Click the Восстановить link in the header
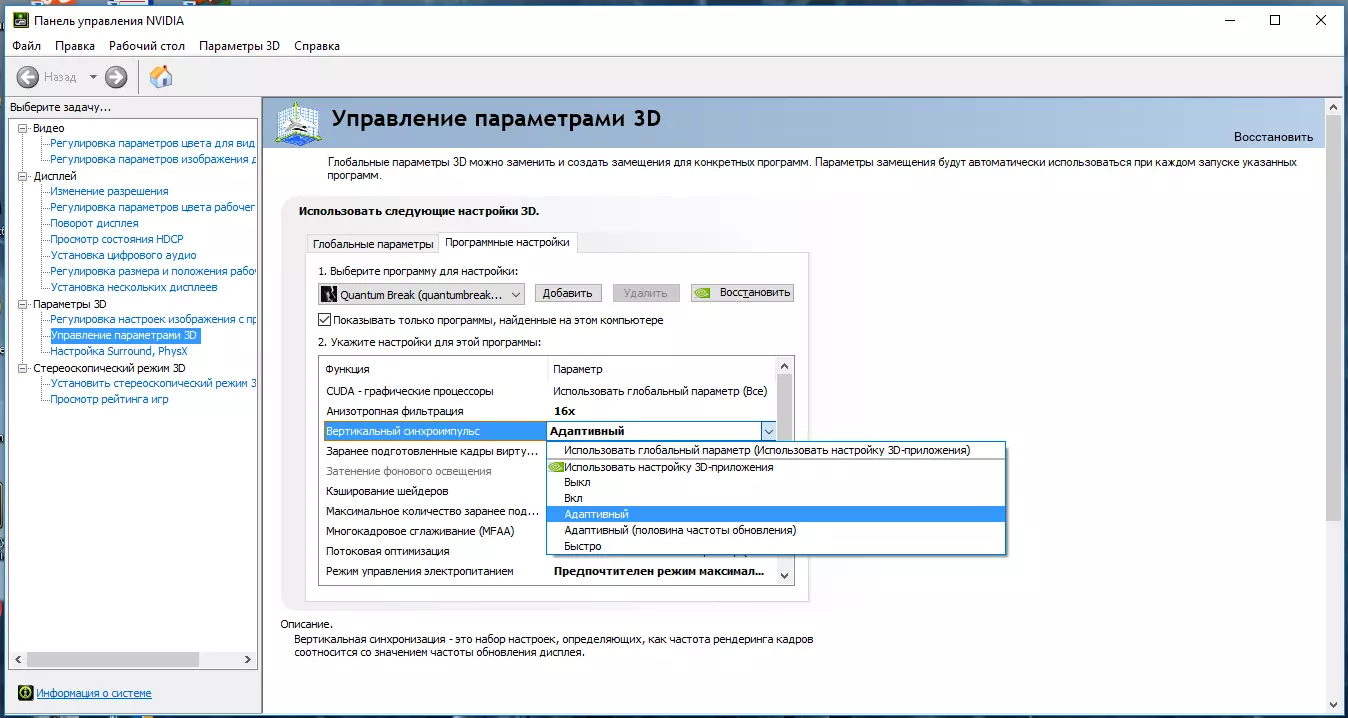1348x718 pixels. point(1273,137)
